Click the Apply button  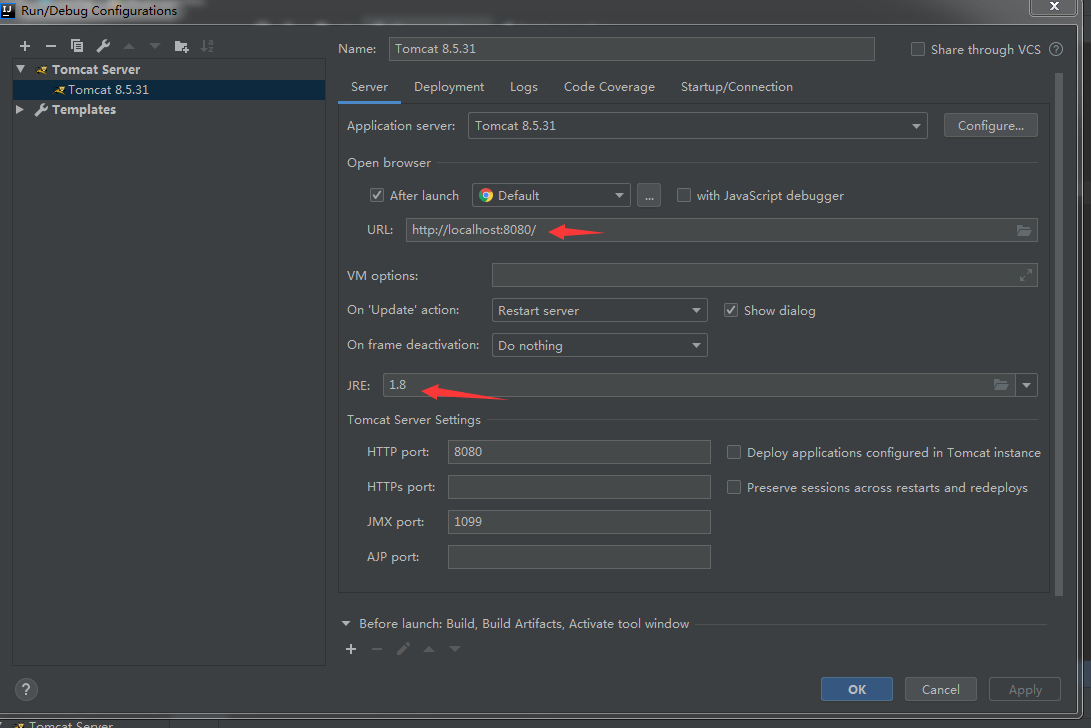click(x=1025, y=689)
